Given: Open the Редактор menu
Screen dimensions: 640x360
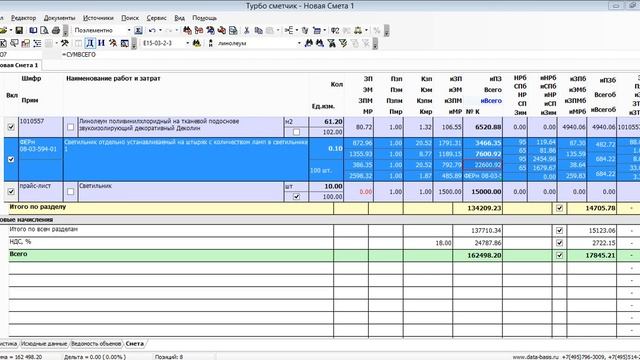Looking at the screenshot, I should click(x=23, y=18).
